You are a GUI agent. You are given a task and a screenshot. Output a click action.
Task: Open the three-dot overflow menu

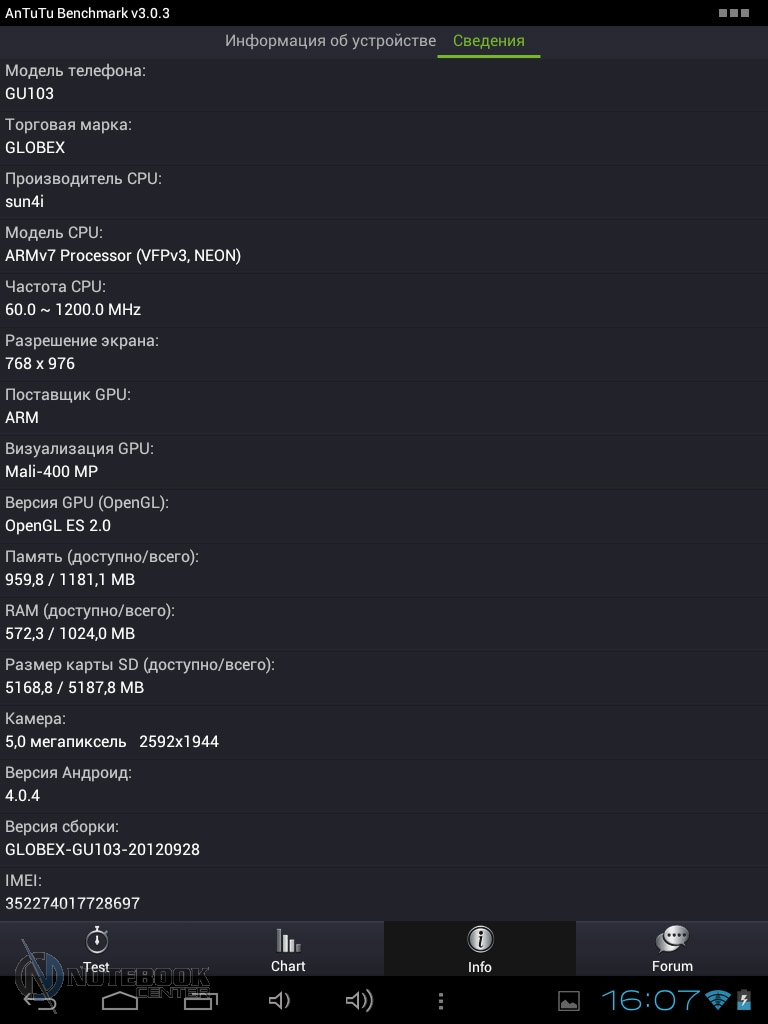click(441, 1000)
